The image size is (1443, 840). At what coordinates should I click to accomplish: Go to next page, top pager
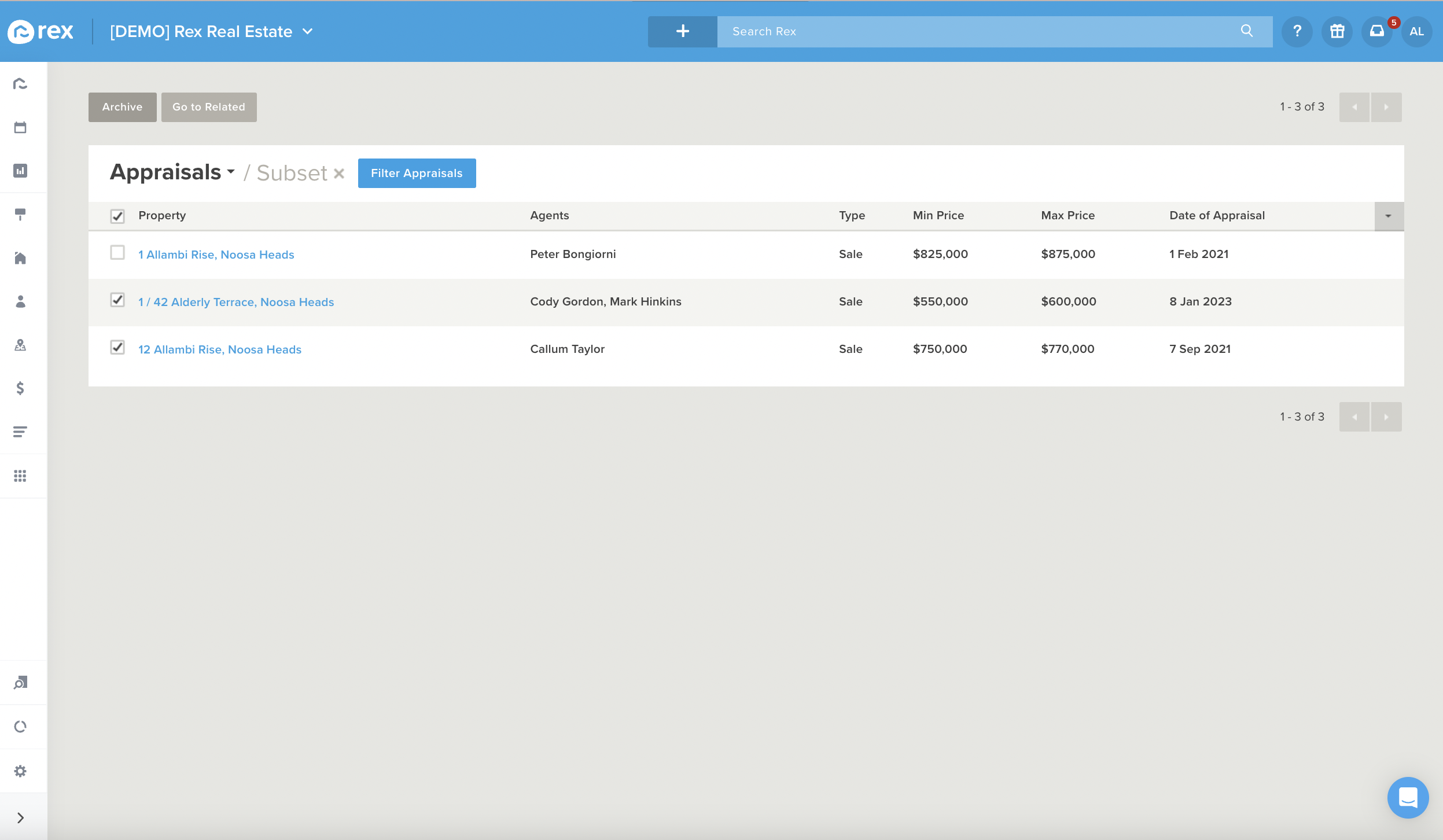click(1386, 107)
